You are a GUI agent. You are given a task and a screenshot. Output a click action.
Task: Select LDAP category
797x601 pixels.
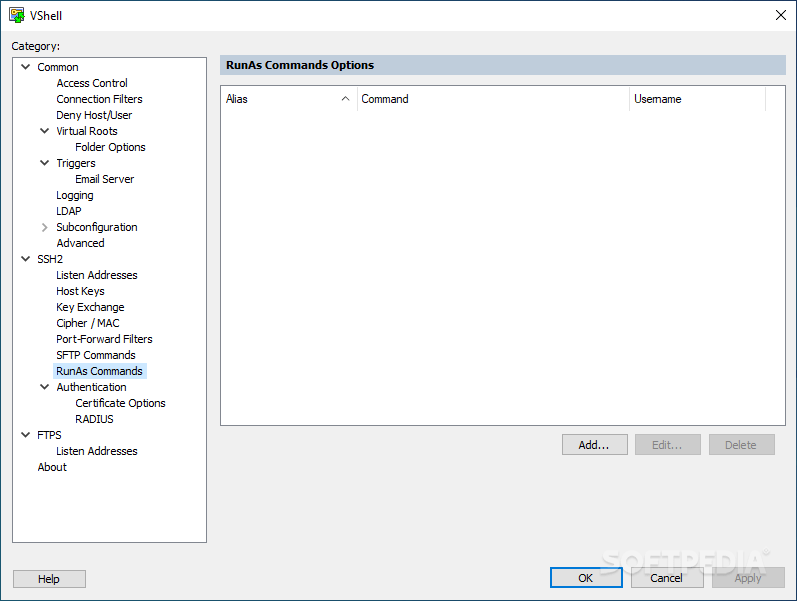[x=69, y=212]
